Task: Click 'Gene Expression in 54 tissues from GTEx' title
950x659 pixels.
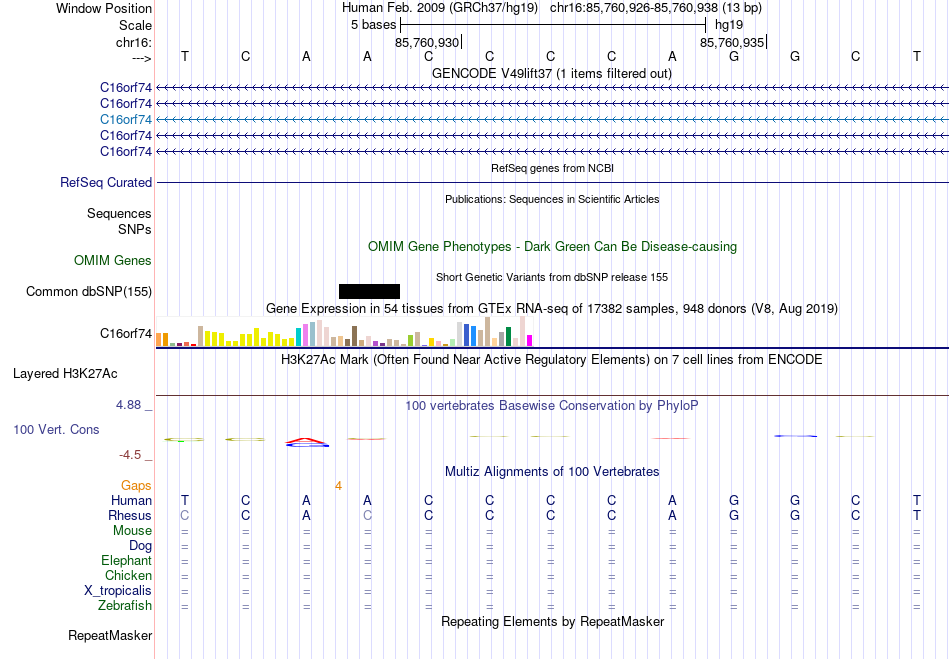Action: (552, 308)
